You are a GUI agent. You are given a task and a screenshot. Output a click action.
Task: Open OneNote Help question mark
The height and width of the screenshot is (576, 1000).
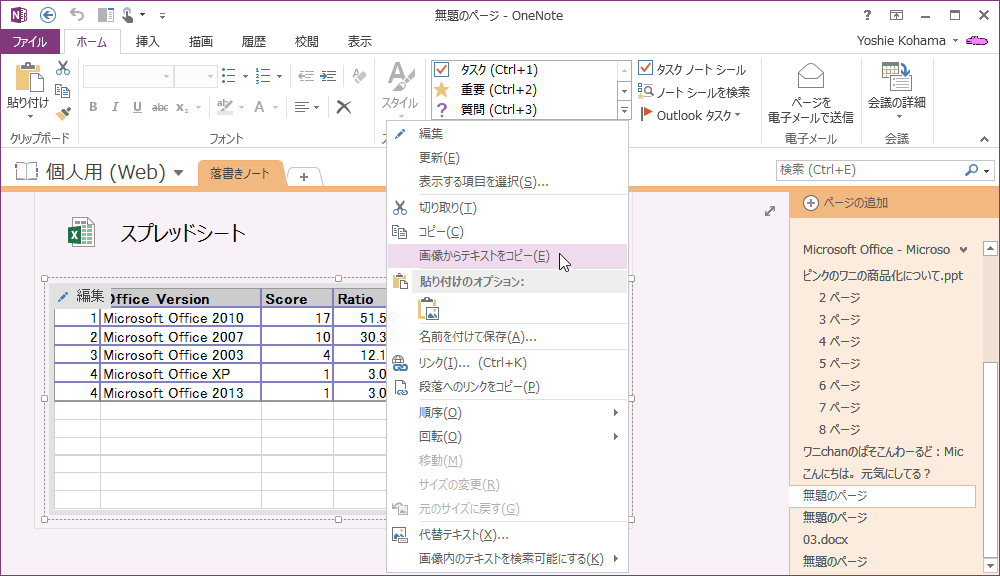[x=867, y=15]
